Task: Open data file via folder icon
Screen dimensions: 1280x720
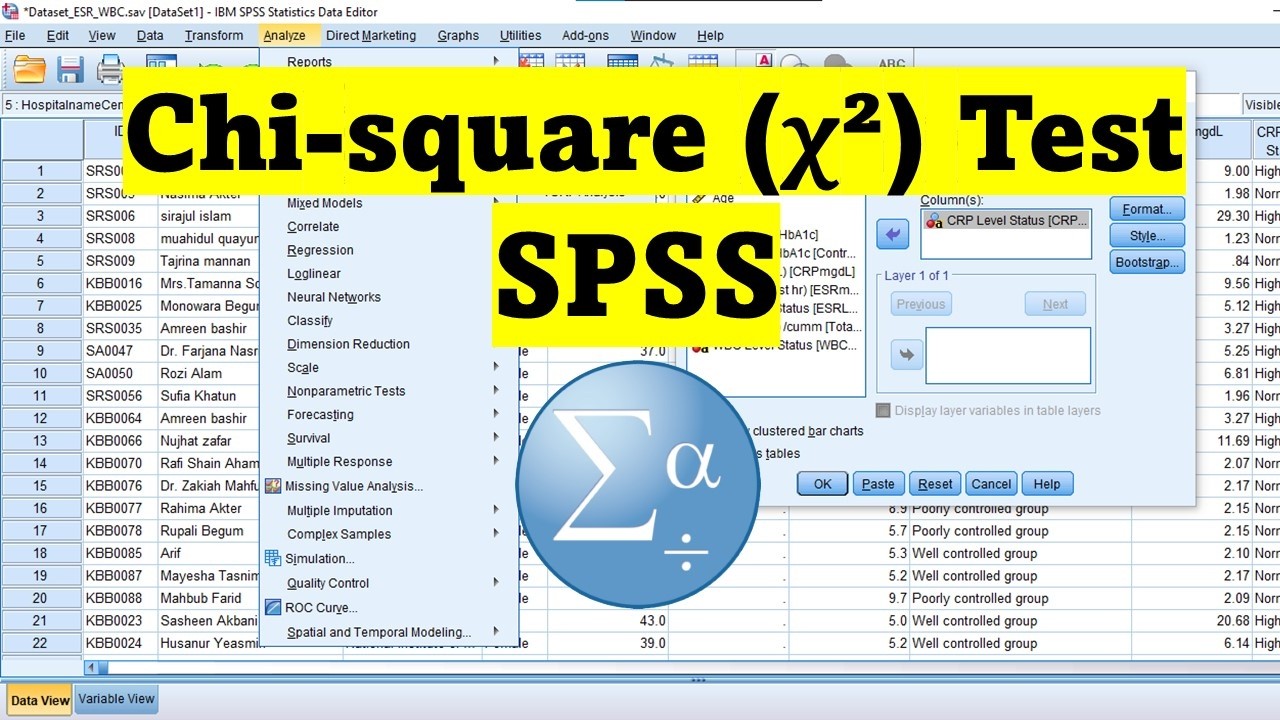Action: [30, 69]
